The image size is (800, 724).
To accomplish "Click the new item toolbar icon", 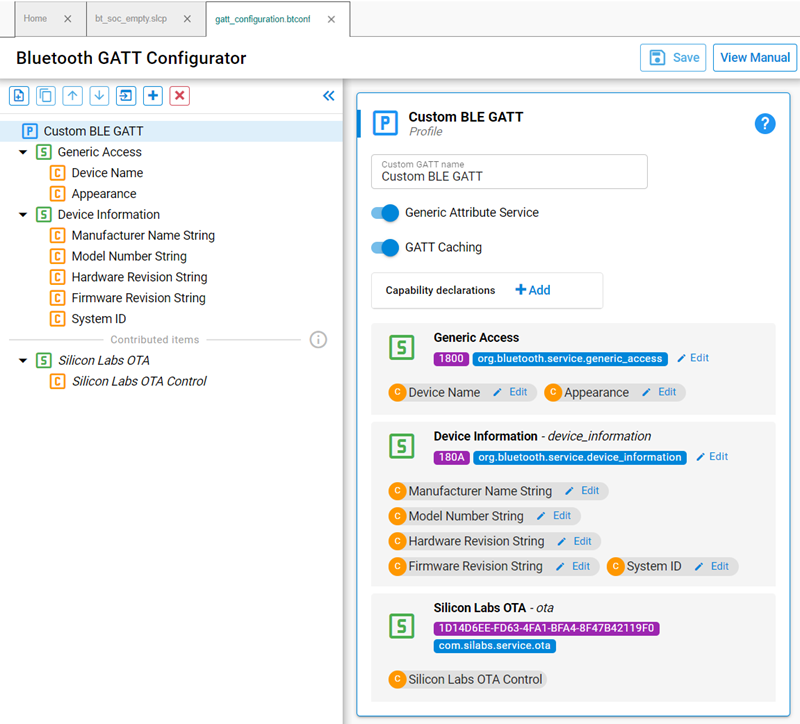I will [x=19, y=96].
